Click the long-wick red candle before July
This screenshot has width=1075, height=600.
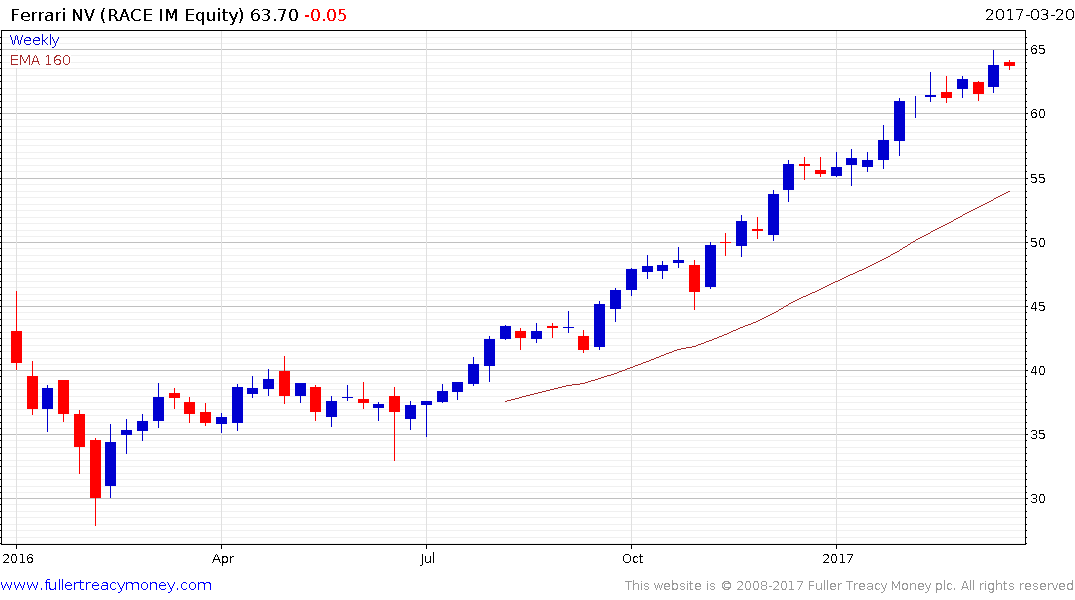pyautogui.click(x=394, y=404)
